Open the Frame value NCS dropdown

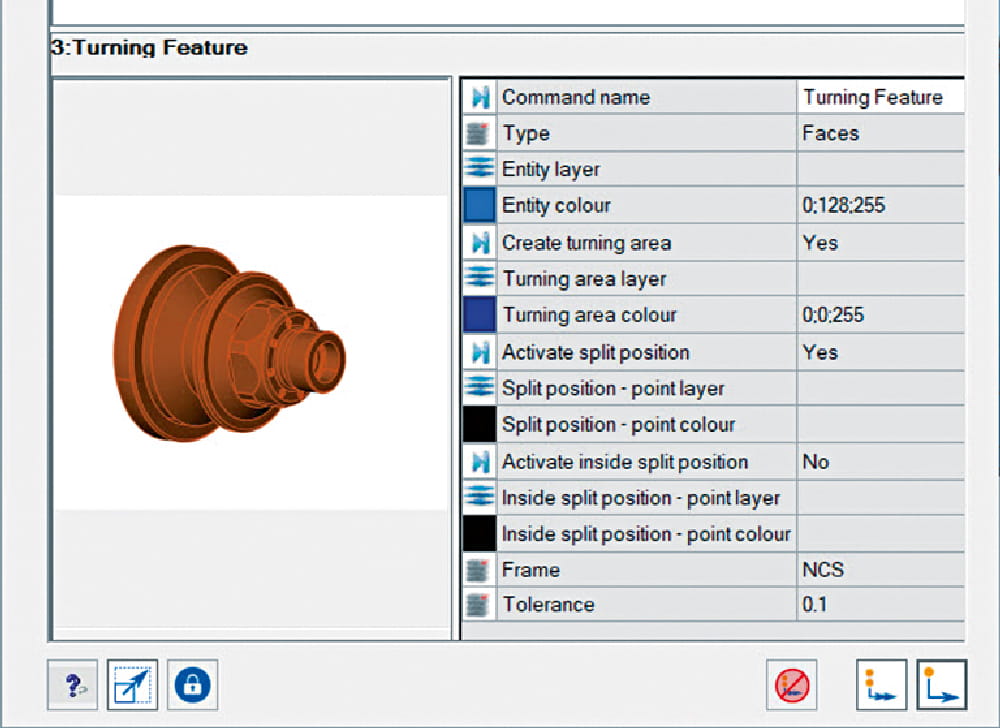(881, 570)
